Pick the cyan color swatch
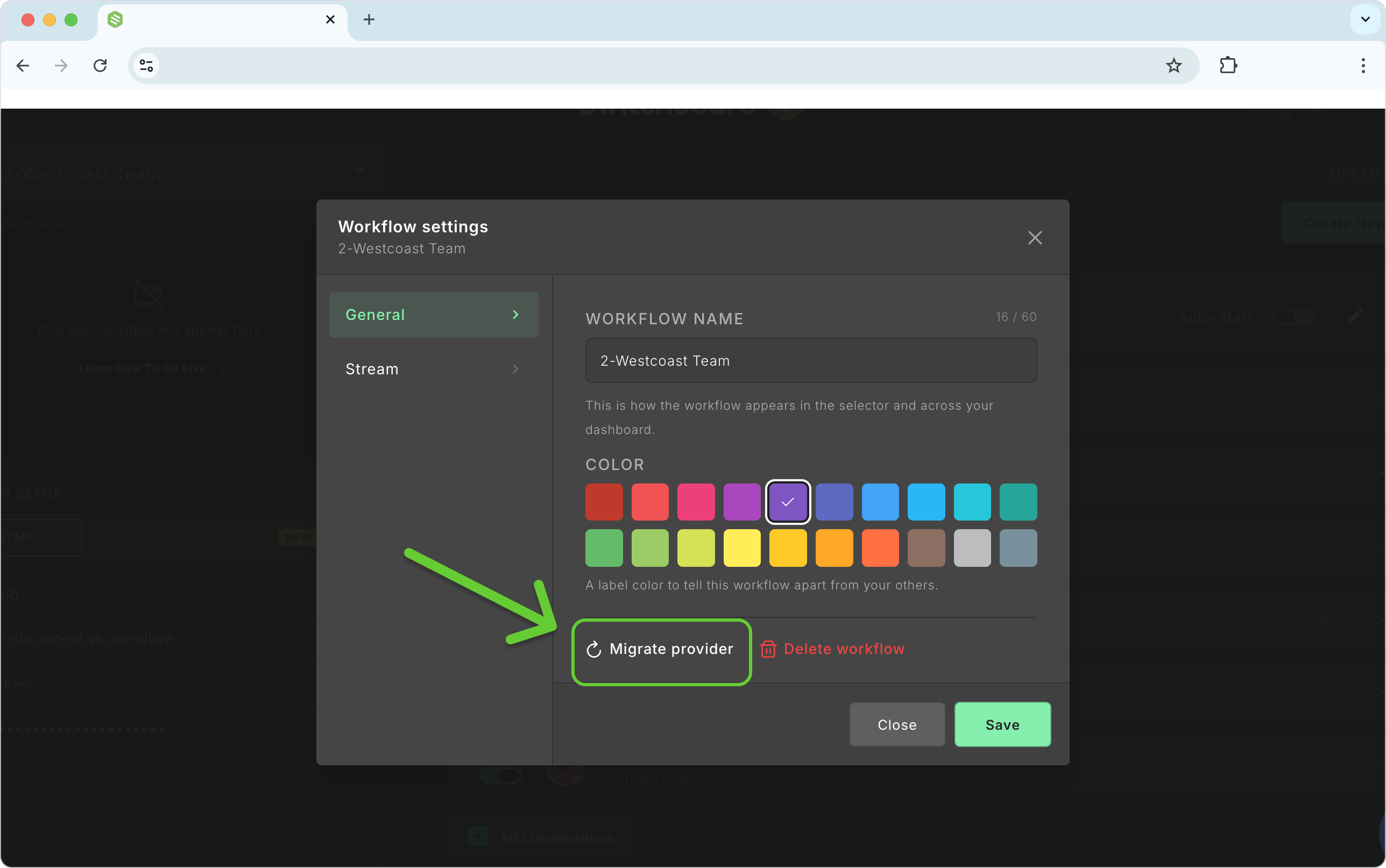Viewport: 1386px width, 868px height. coord(972,502)
